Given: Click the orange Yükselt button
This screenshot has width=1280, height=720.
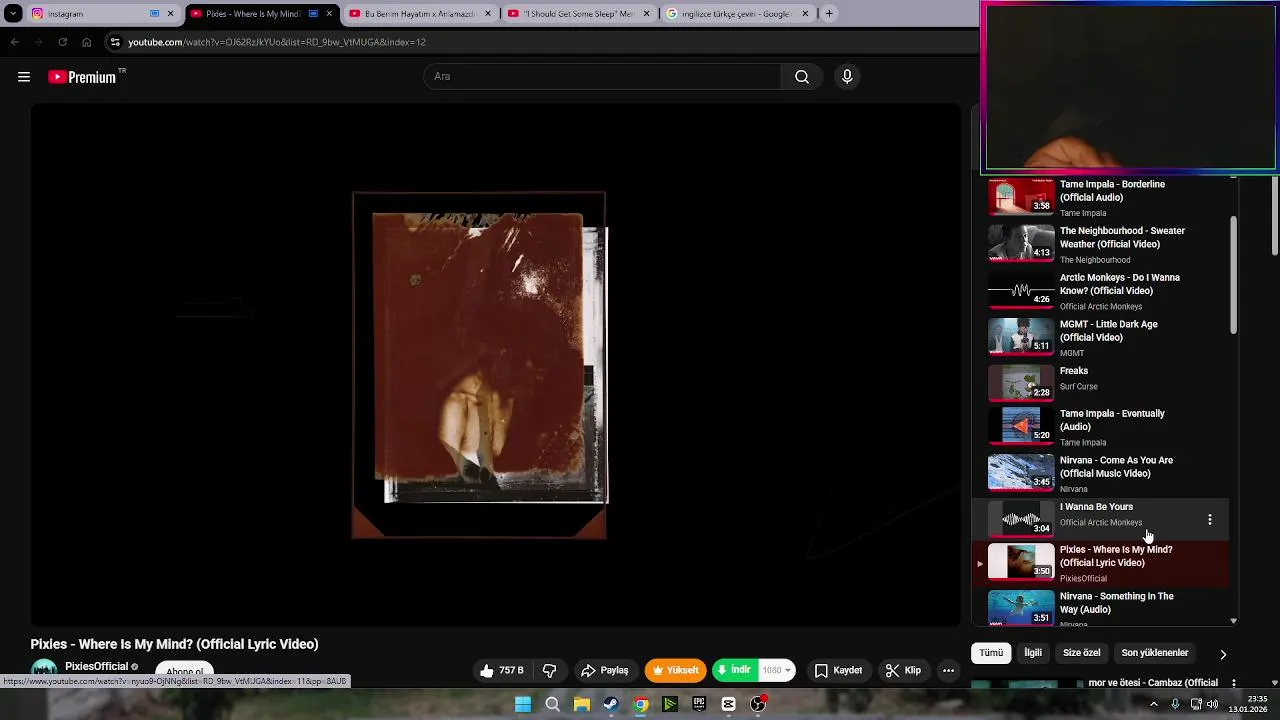Looking at the screenshot, I should (x=676, y=670).
